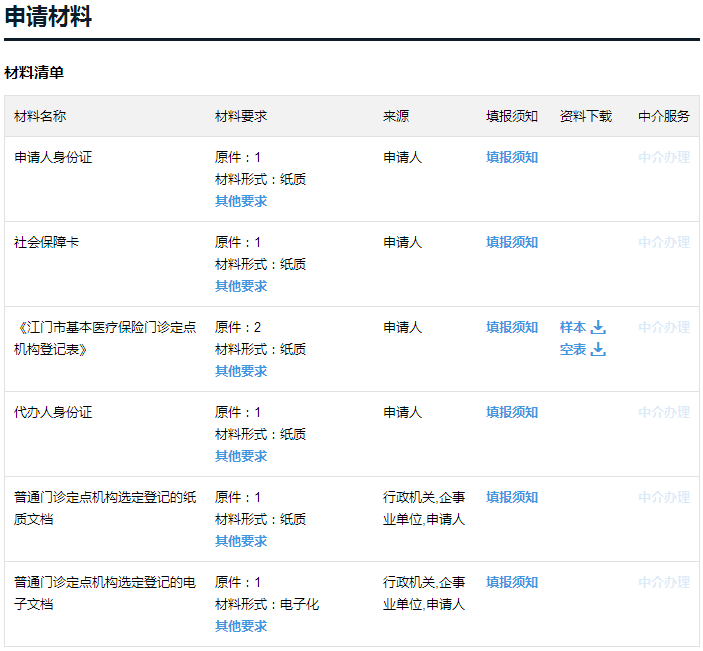View 其他要求 for 代办人身份证
Screen dimensions: 703x651
[x=241, y=456]
